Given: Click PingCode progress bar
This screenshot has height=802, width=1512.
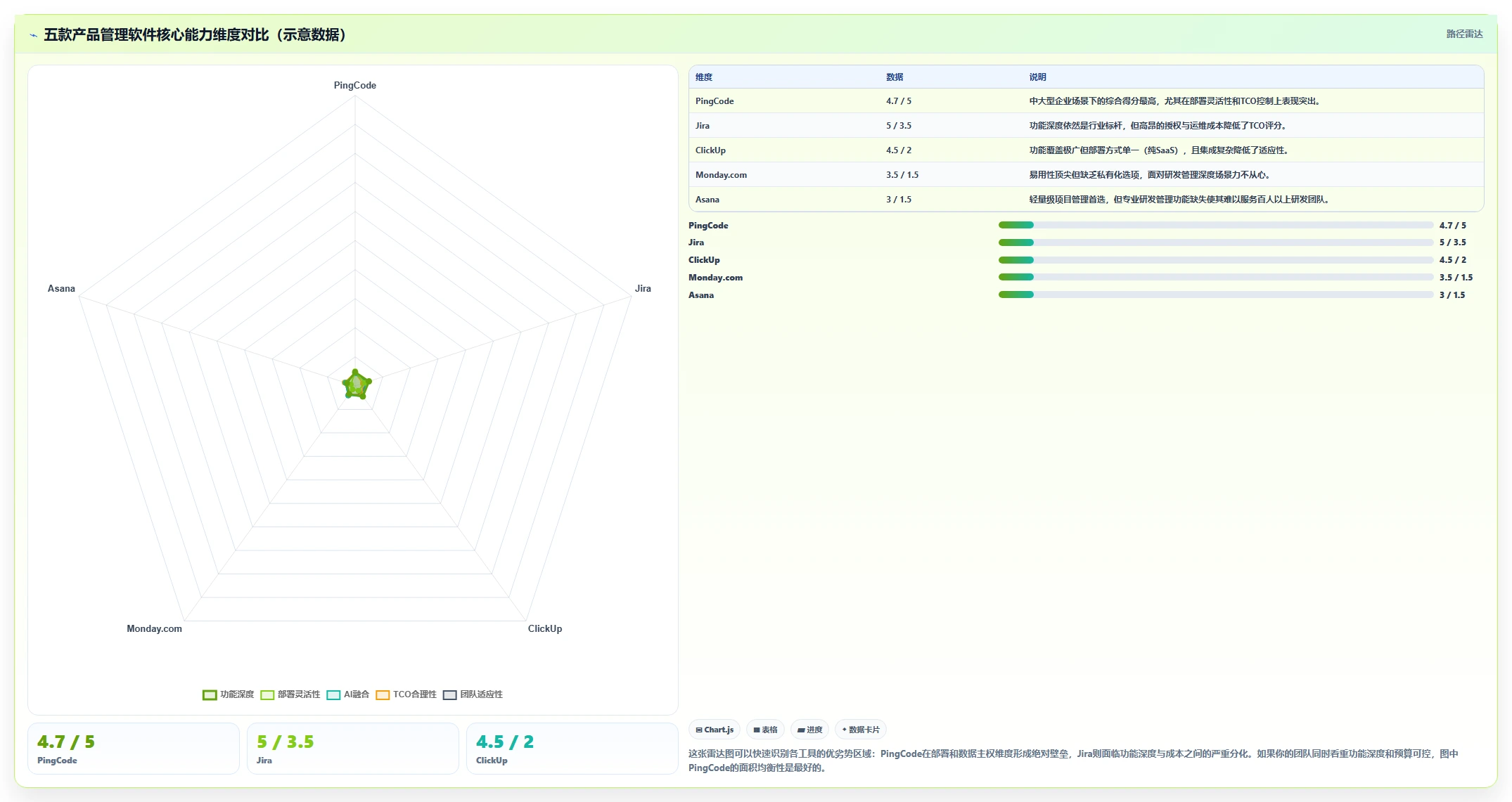Looking at the screenshot, I should coord(1215,225).
